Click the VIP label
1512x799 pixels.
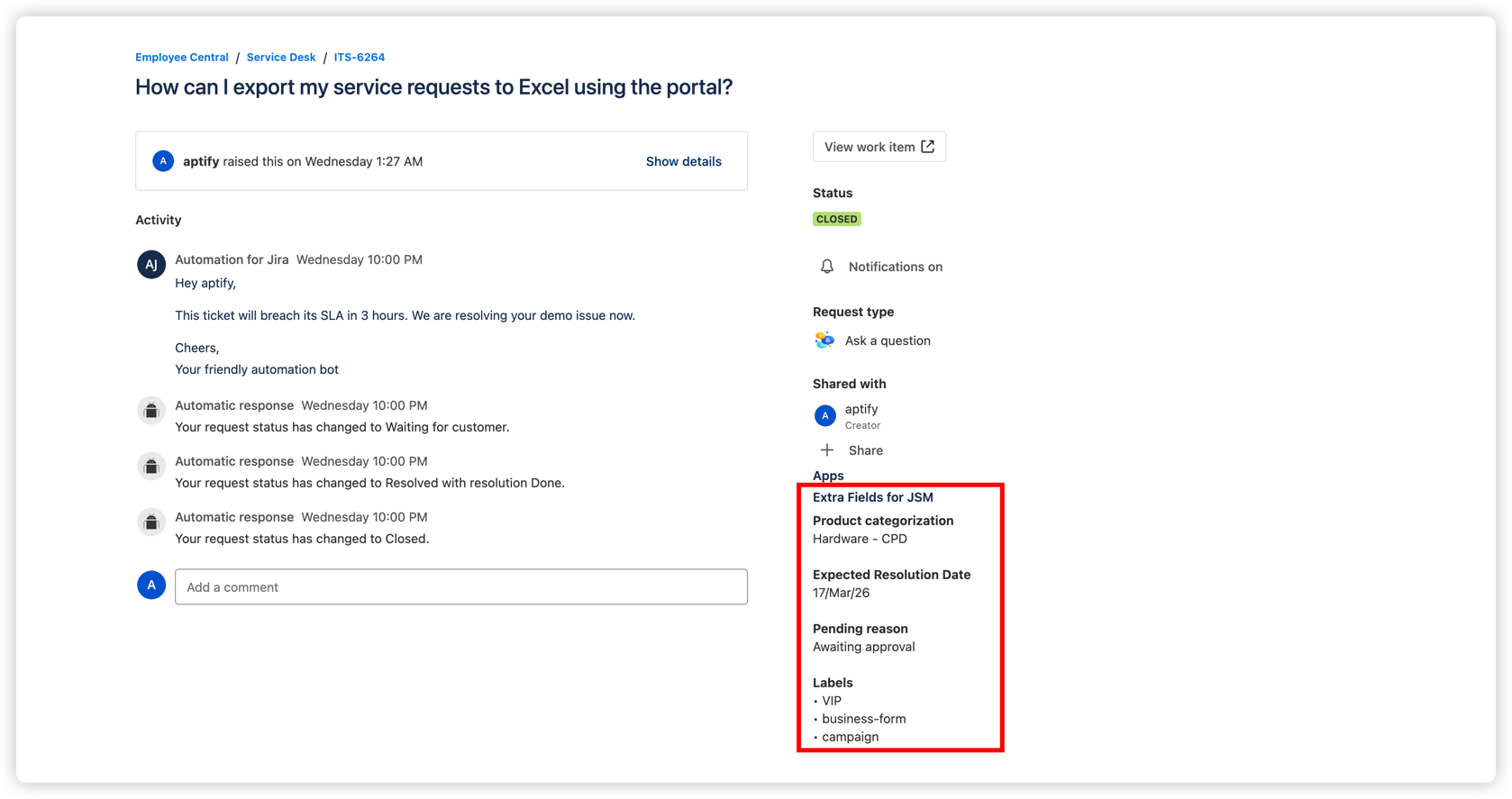[831, 701]
